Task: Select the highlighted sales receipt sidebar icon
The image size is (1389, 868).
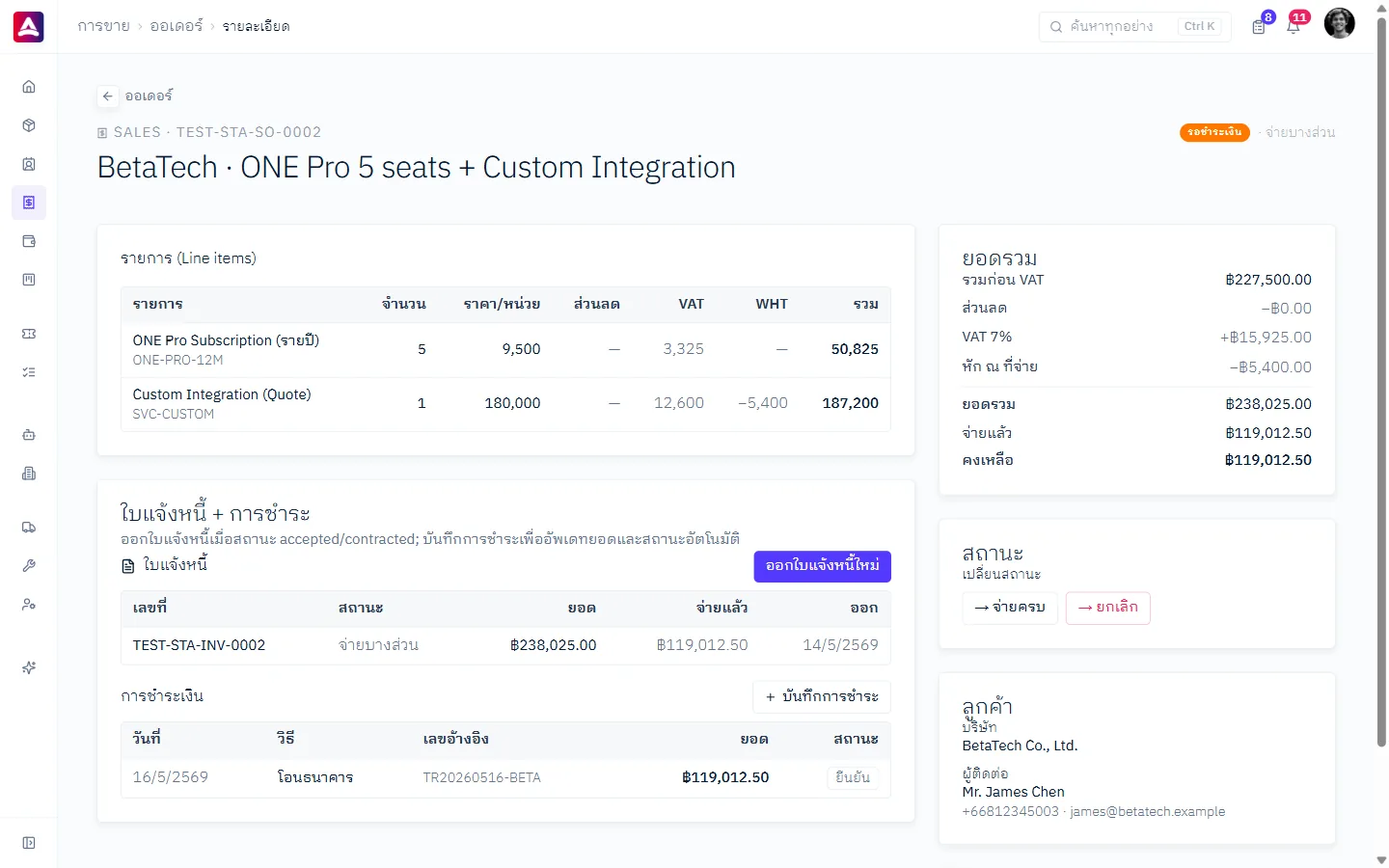Action: click(29, 203)
